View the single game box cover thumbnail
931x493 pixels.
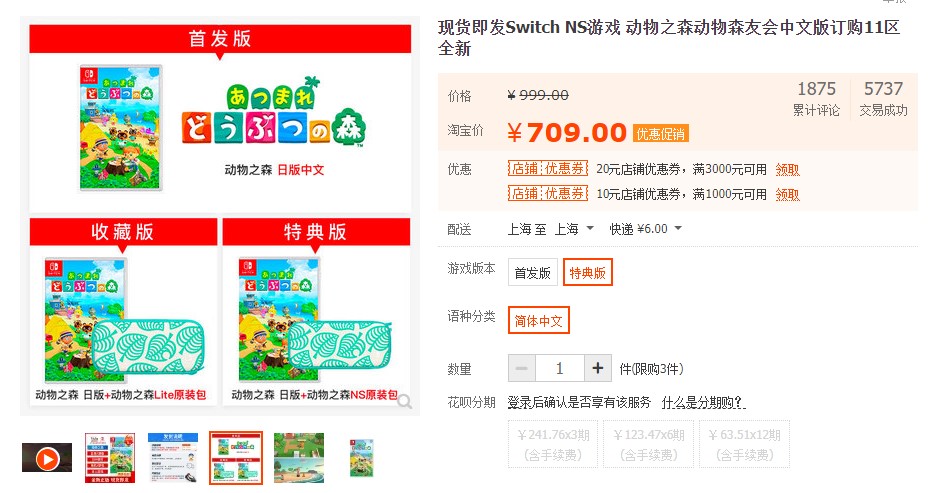[x=362, y=458]
